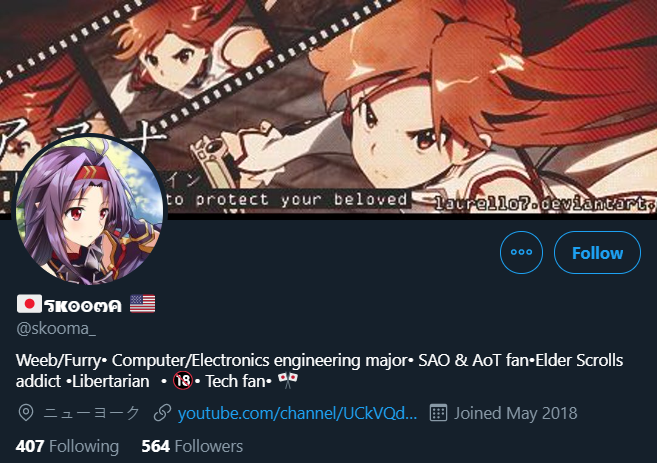Select the @skooma_ handle text
The image size is (657, 463).
click(56, 328)
